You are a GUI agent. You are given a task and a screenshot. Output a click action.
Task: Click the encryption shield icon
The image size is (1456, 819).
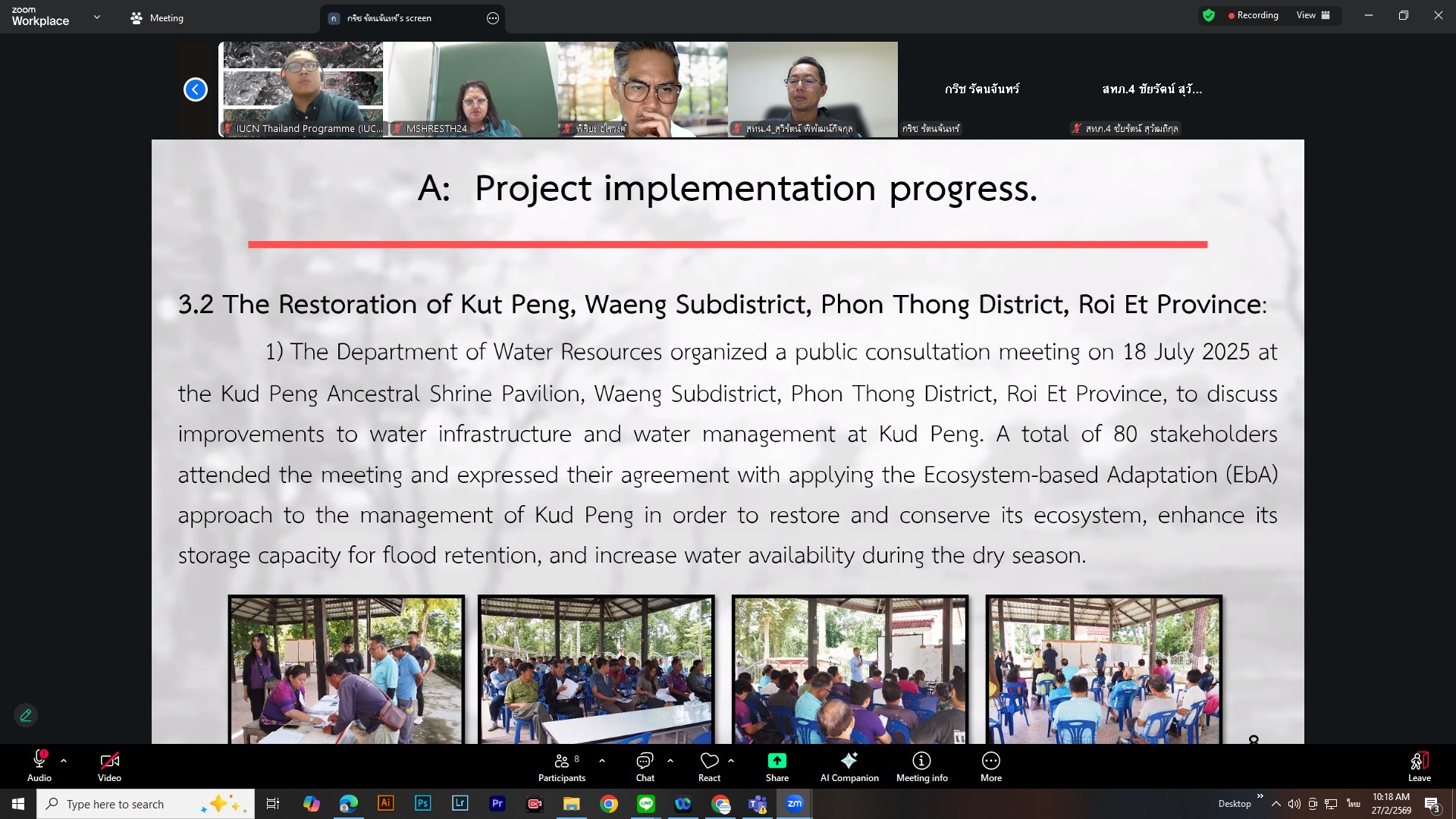coord(1209,15)
